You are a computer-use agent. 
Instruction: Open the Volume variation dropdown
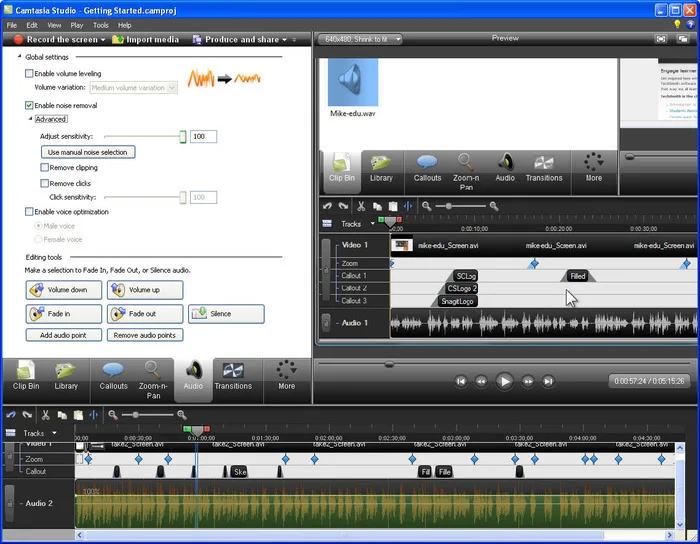tap(134, 88)
